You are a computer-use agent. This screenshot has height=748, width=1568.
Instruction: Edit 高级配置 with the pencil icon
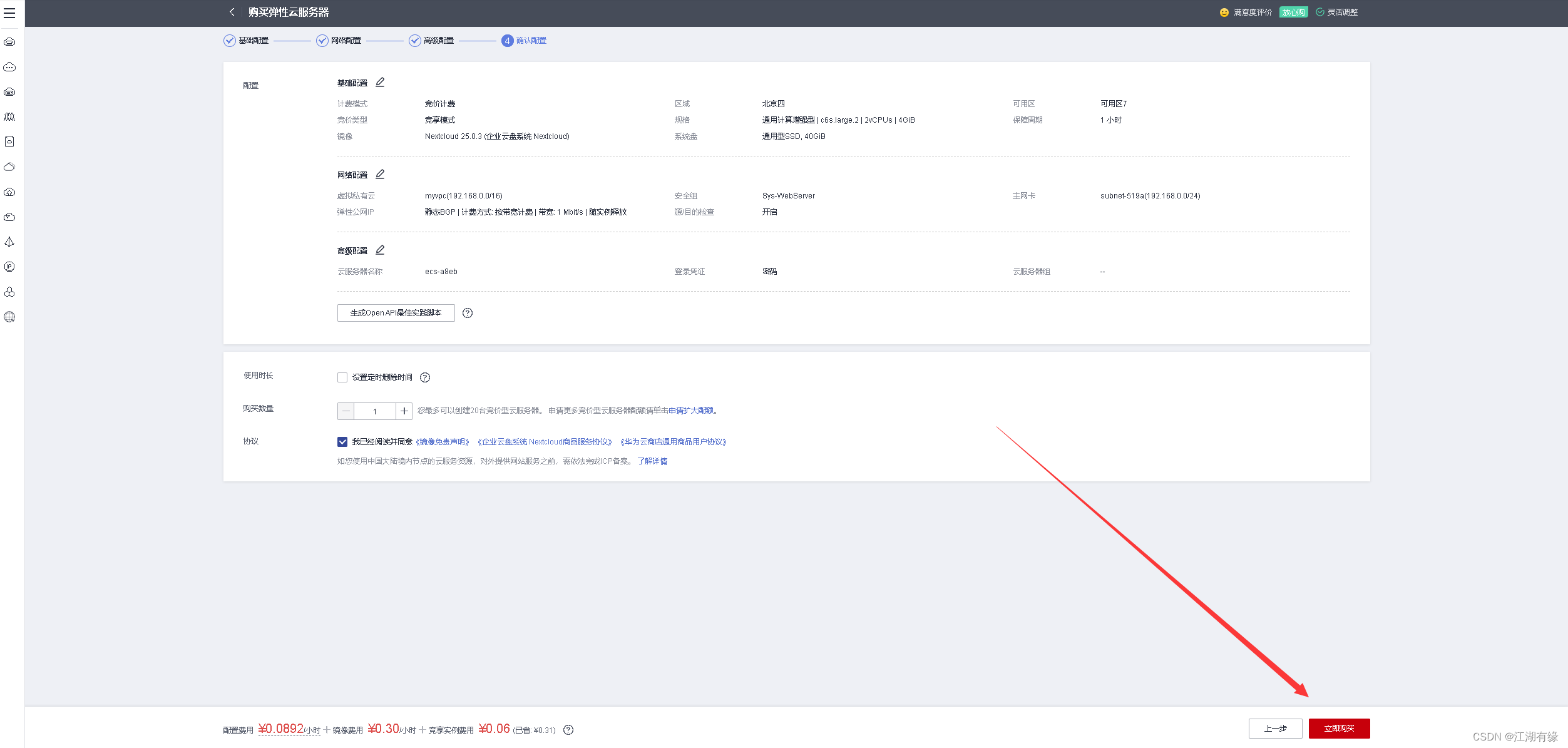click(x=380, y=250)
